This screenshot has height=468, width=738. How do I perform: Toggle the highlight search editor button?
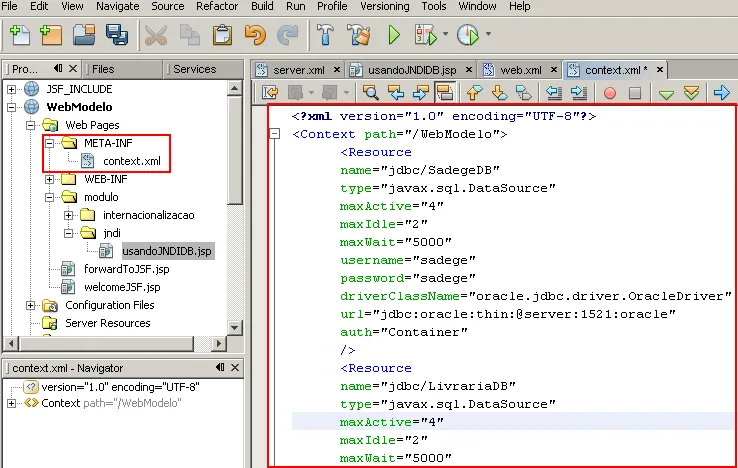446,93
